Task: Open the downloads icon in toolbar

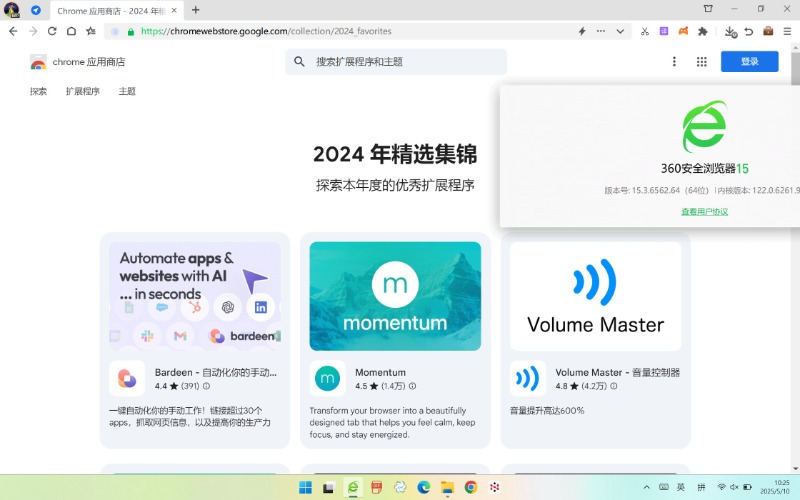Action: click(729, 31)
